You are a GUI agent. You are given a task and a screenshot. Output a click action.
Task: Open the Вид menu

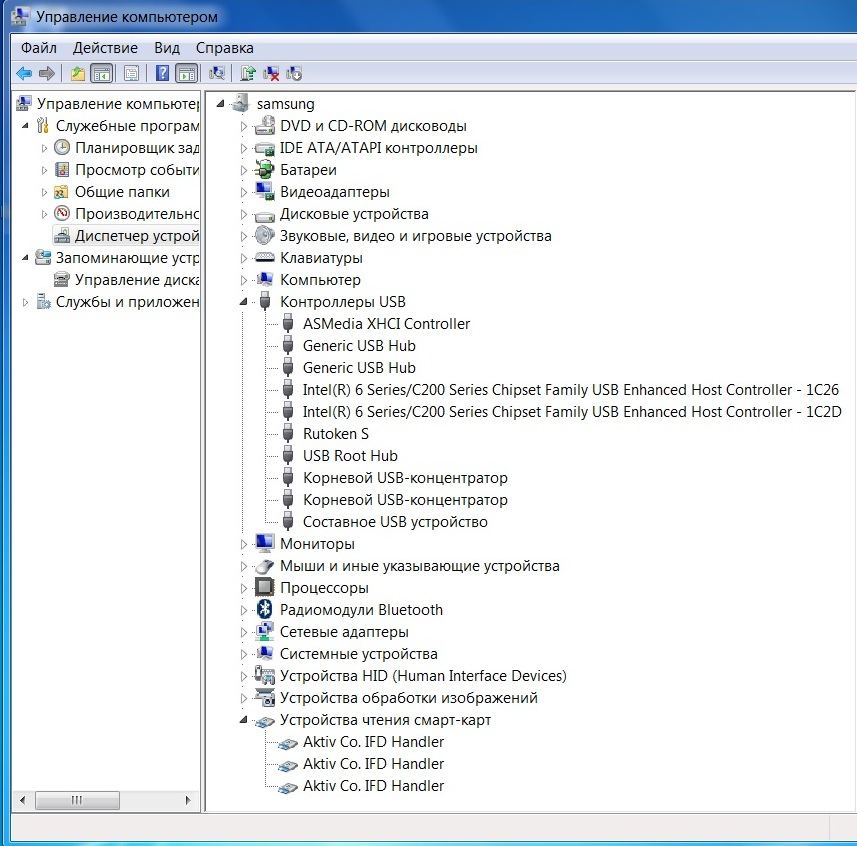(167, 48)
